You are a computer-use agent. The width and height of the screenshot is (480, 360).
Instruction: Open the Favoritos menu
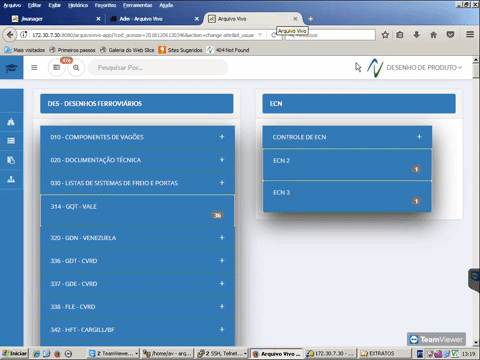105,5
